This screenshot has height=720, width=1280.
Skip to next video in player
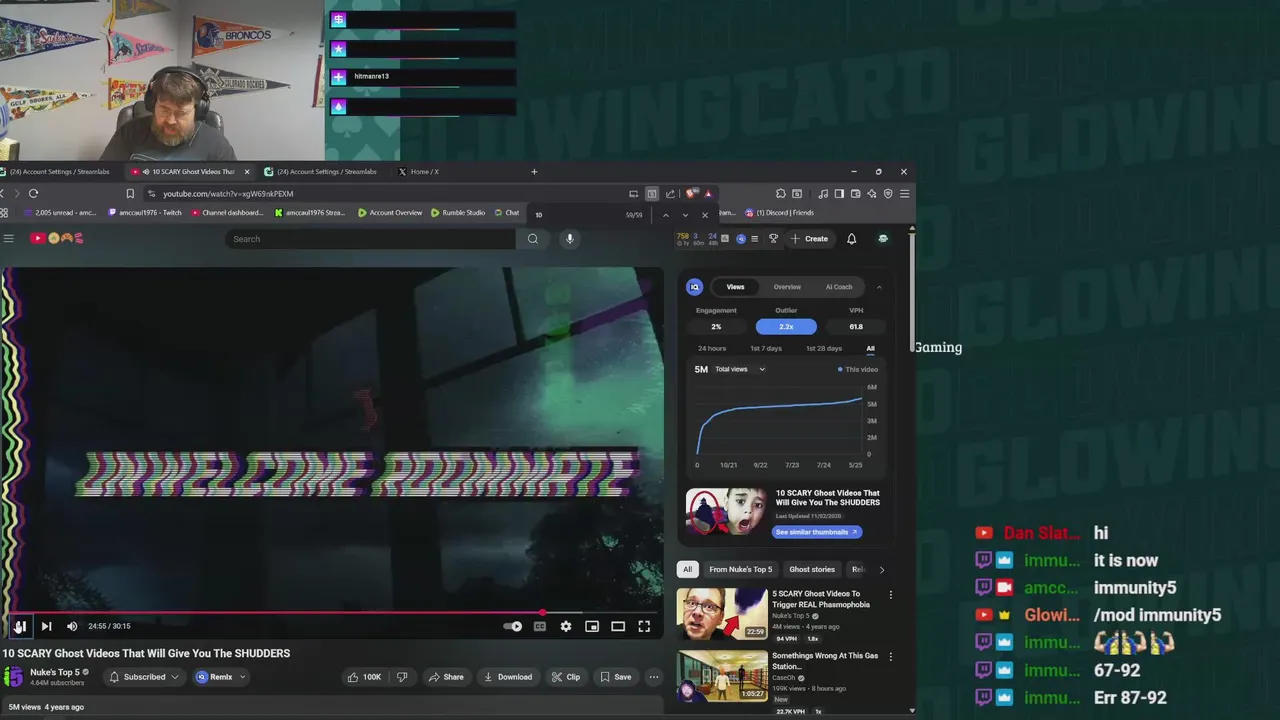(46, 626)
